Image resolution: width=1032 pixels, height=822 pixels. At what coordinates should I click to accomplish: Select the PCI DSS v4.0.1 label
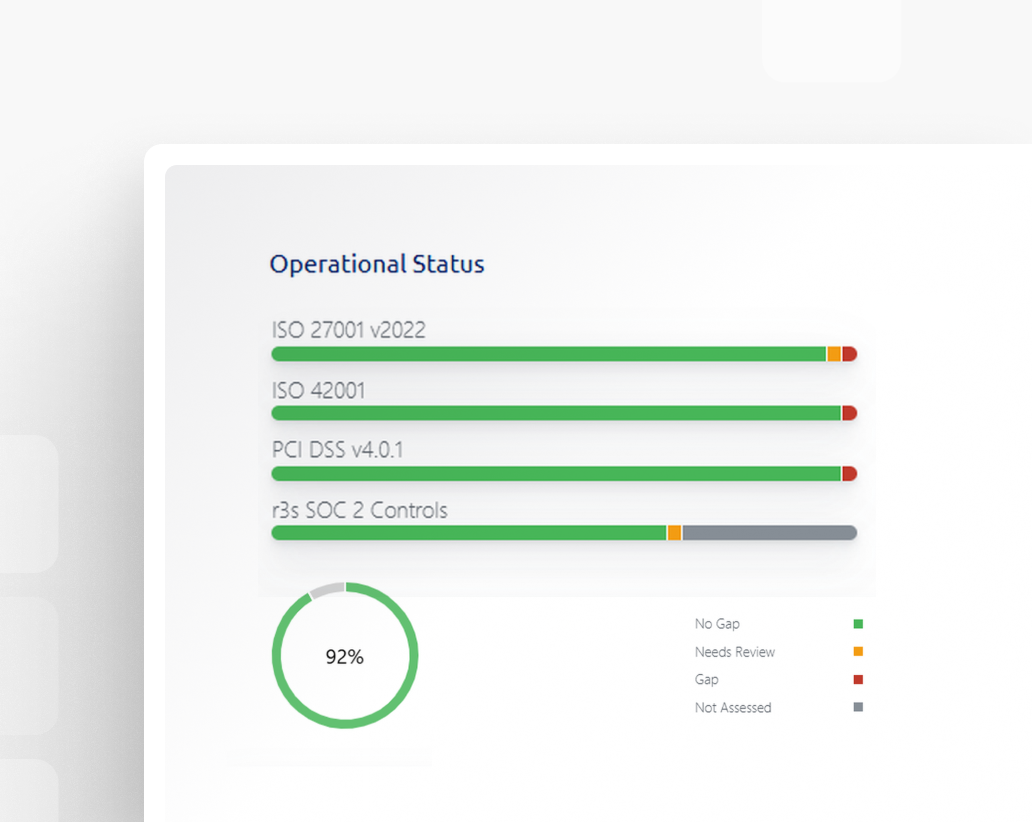(x=338, y=450)
